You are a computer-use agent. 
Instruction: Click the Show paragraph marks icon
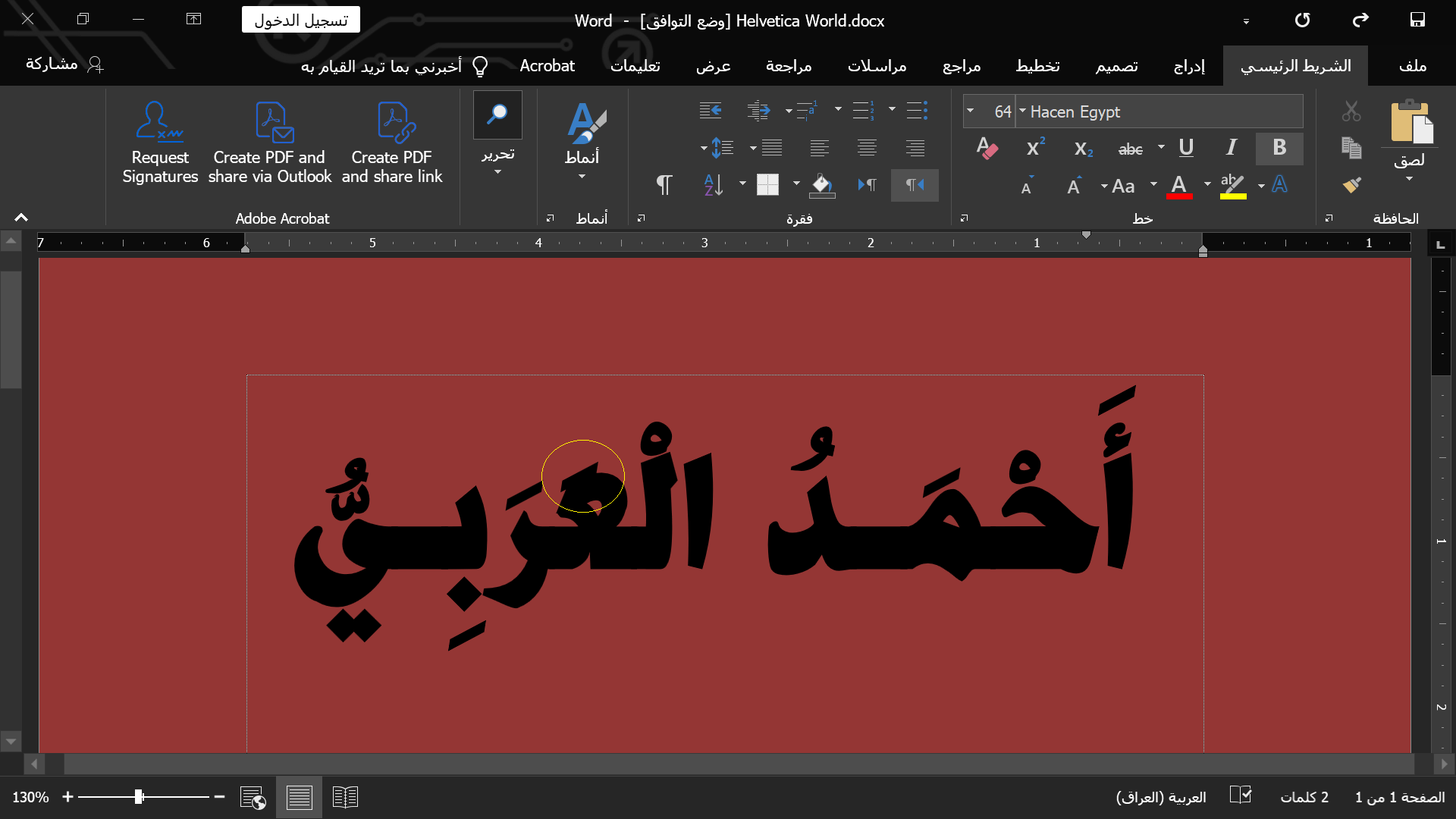coord(664,185)
